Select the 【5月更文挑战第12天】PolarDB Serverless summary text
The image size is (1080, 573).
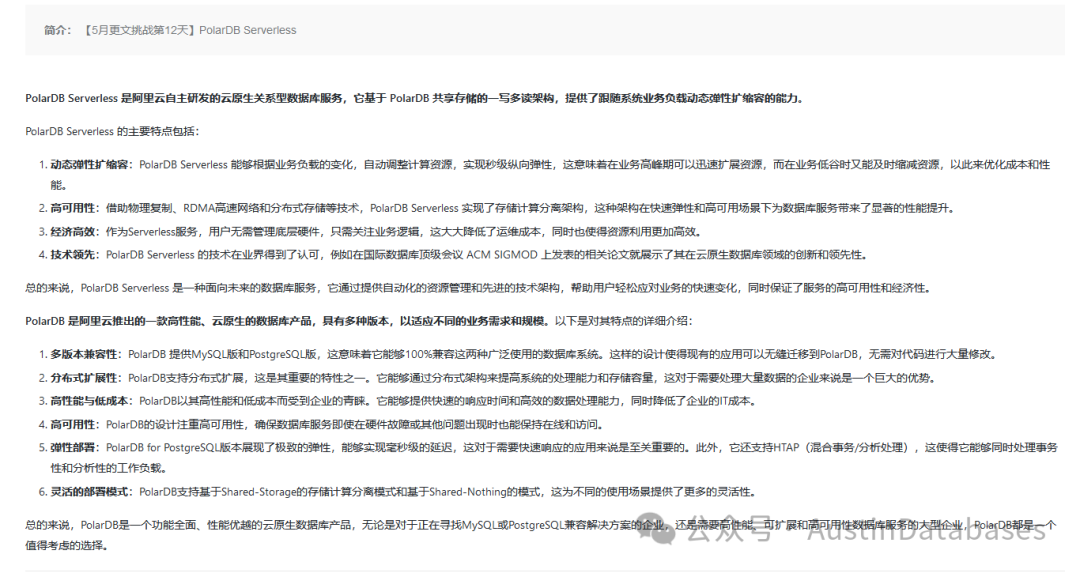coord(189,30)
